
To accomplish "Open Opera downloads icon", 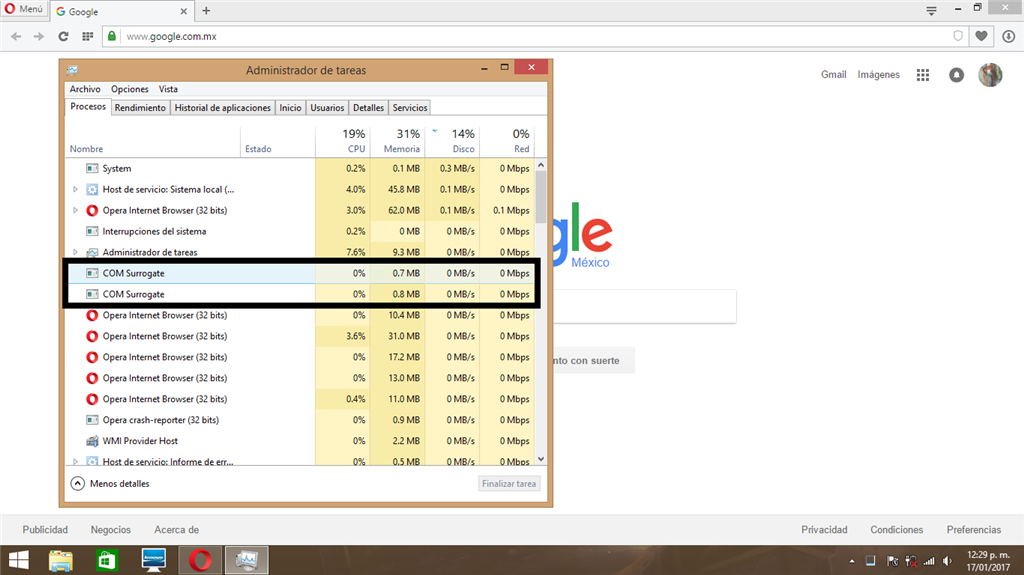I will [1008, 37].
